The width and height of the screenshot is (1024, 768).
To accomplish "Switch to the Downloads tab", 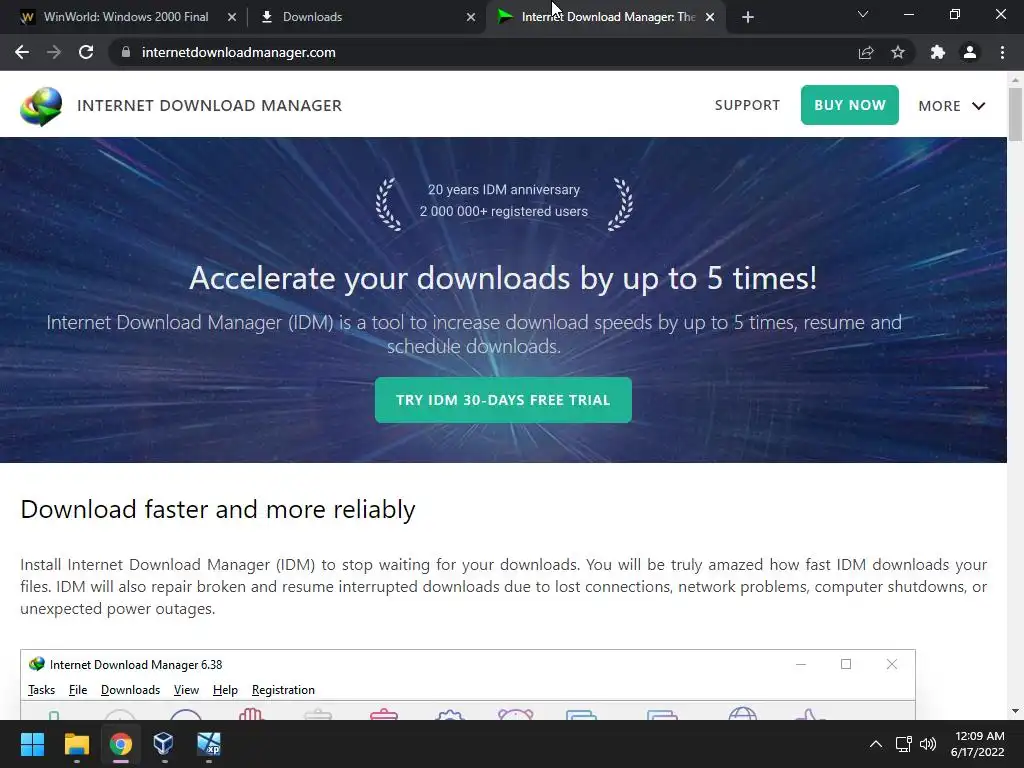I will point(366,17).
